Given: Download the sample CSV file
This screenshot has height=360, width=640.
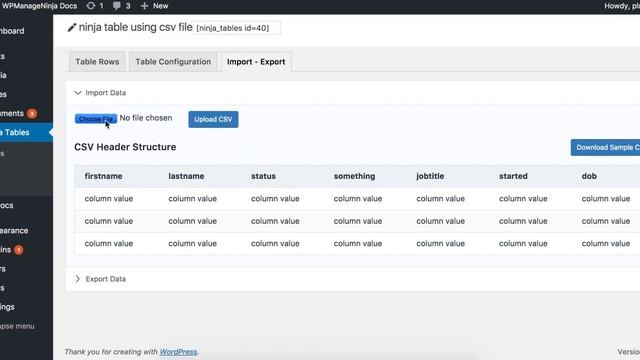Looking at the screenshot, I should [x=605, y=147].
